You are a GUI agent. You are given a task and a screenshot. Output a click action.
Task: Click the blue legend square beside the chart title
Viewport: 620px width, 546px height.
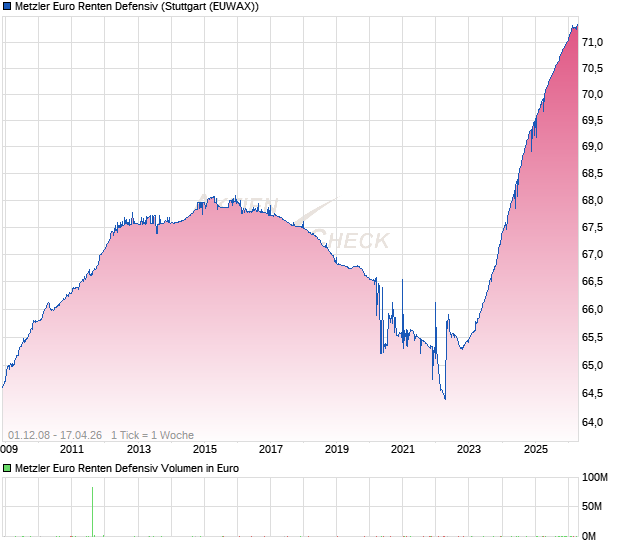(x=8, y=7)
